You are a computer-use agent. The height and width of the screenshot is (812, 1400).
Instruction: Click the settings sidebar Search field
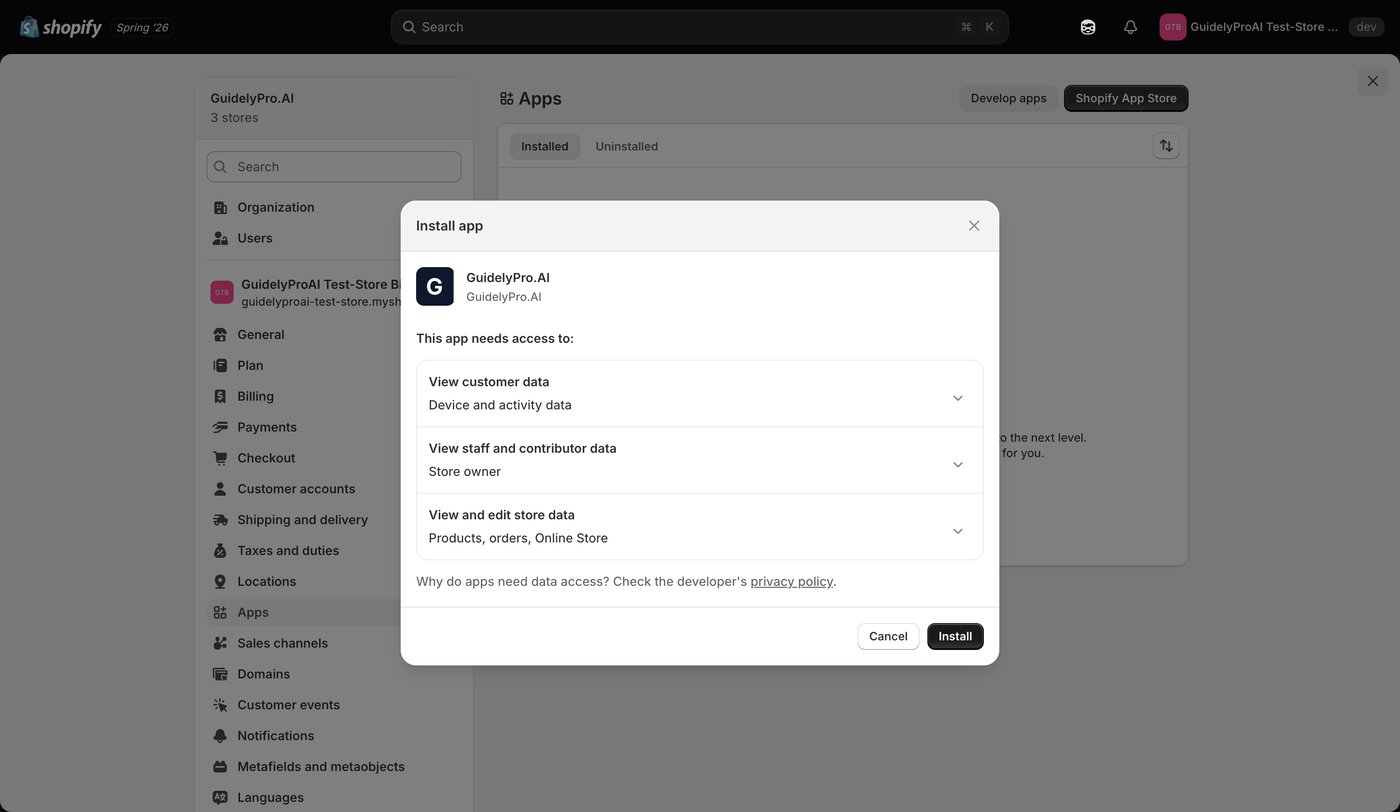[x=334, y=167]
